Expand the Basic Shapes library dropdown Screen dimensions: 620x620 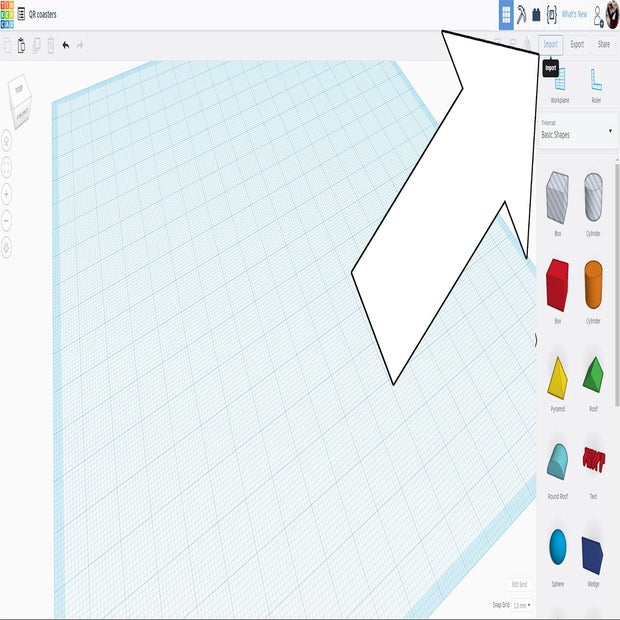[x=576, y=130]
